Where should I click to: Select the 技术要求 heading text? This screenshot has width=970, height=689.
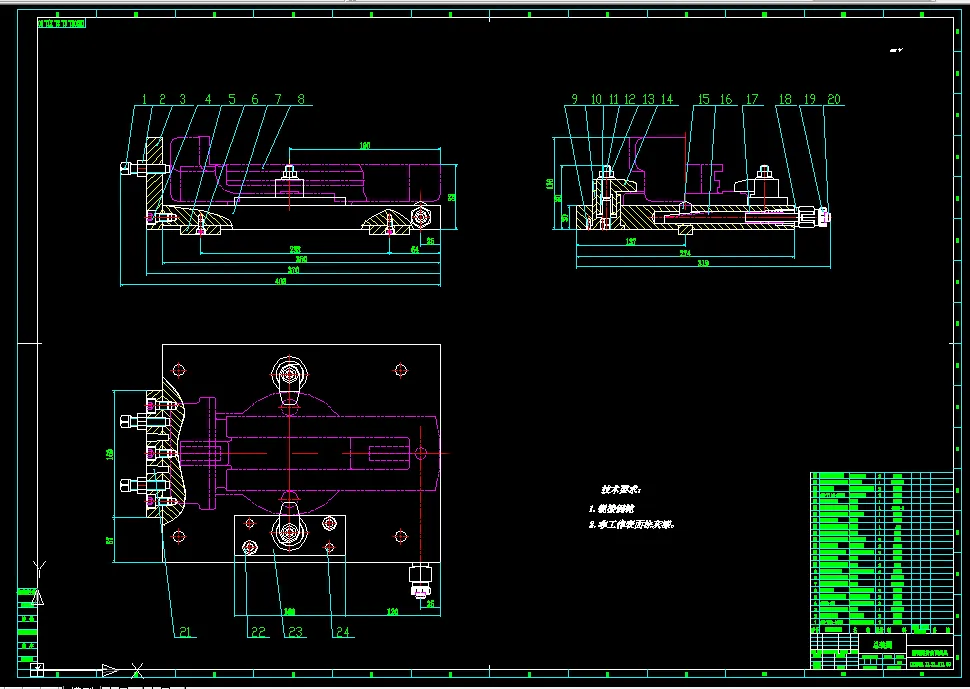(622, 490)
